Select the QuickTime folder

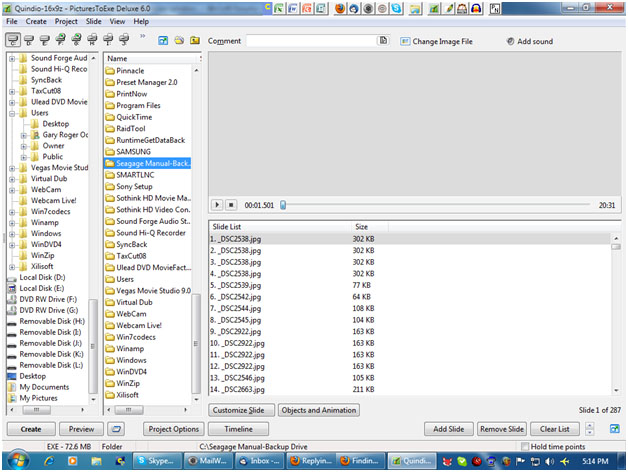134,117
